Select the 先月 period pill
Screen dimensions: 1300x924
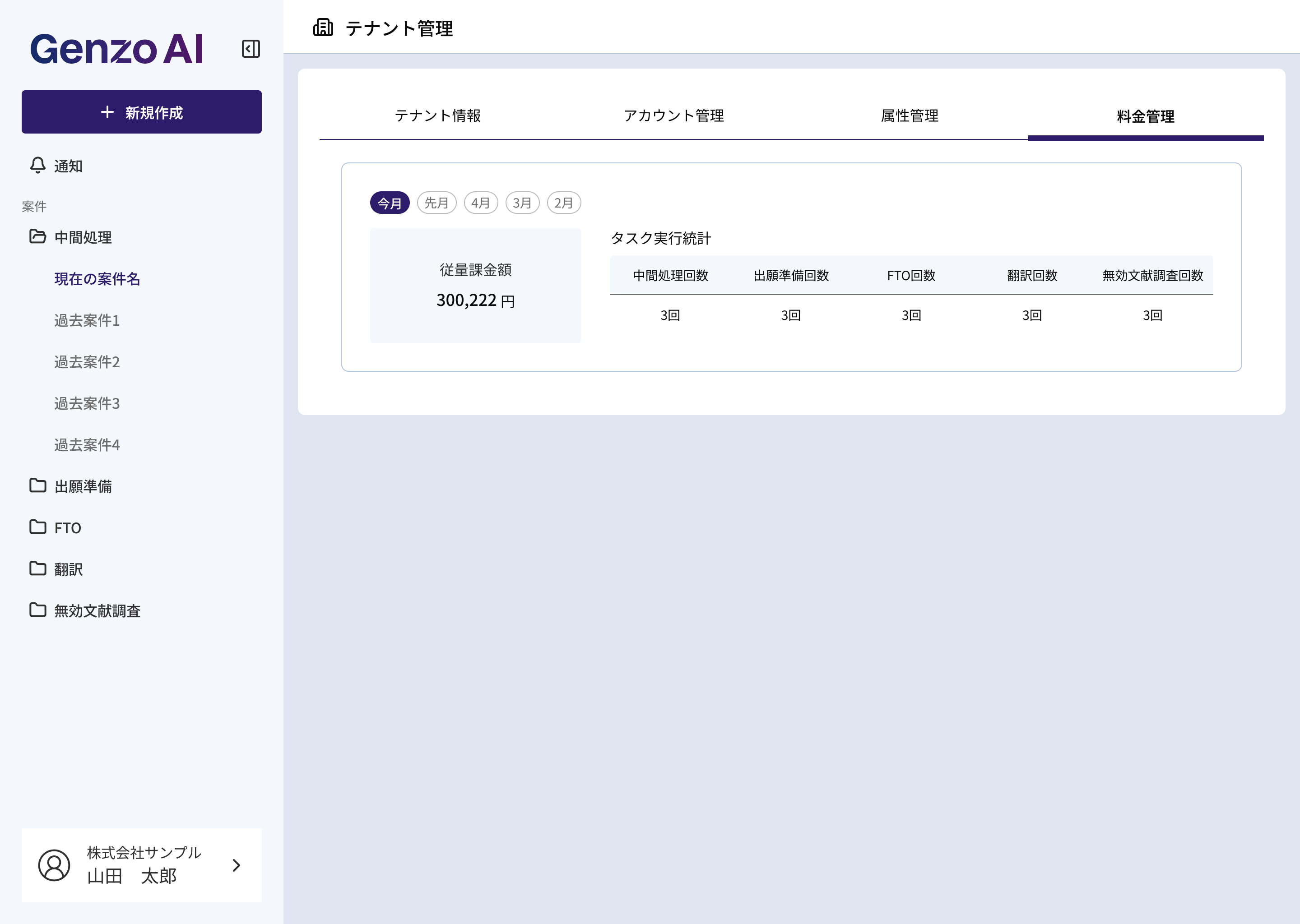[x=436, y=203]
